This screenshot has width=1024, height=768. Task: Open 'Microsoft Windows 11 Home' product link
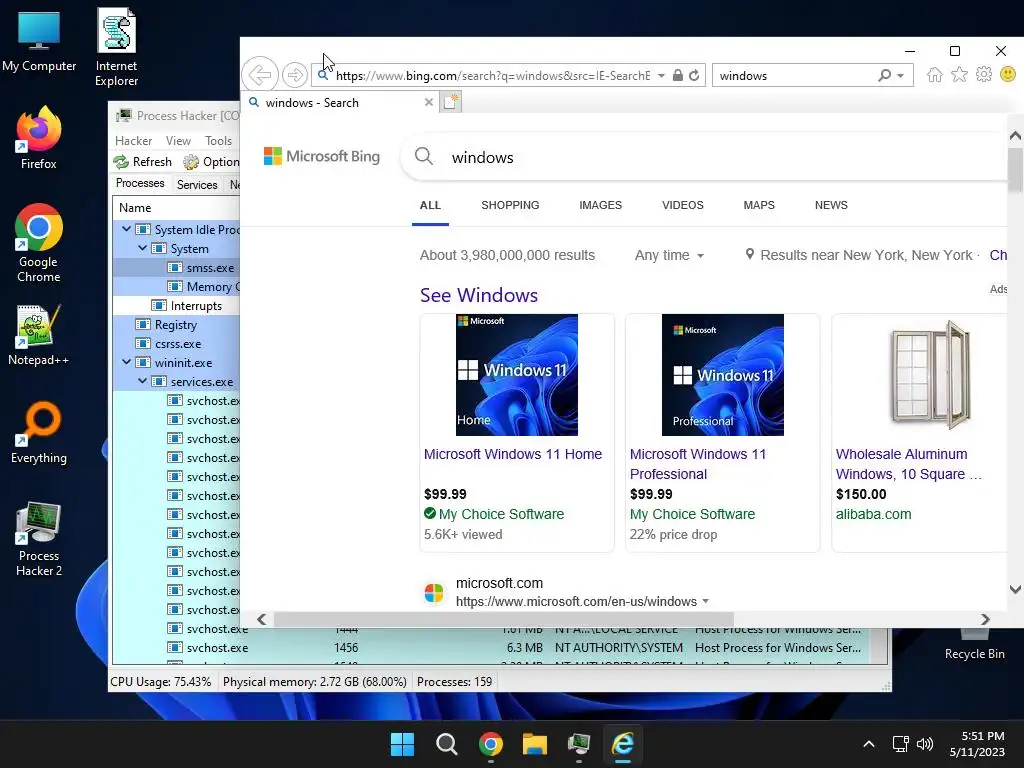tap(513, 454)
